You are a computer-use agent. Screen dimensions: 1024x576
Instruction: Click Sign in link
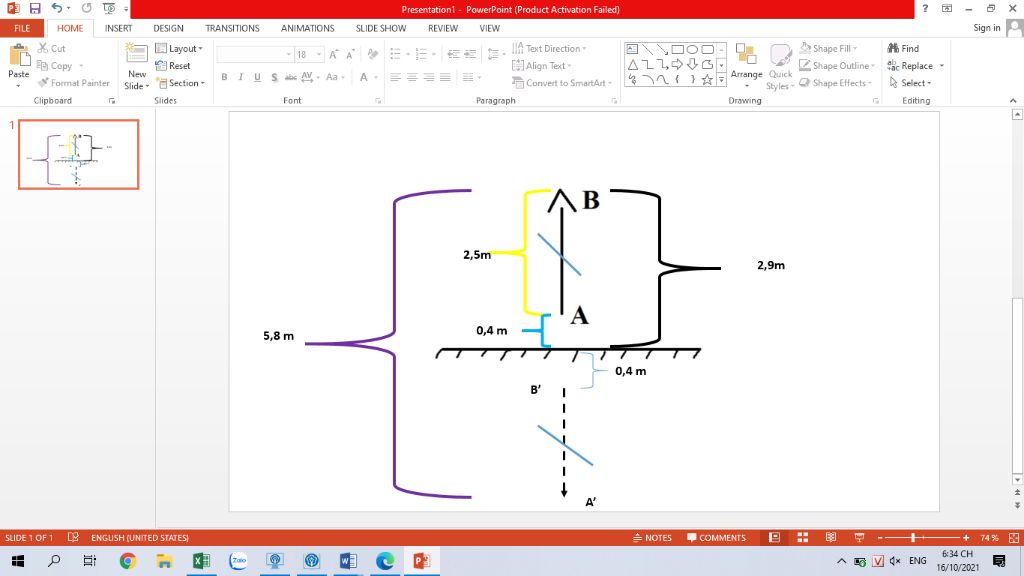(987, 27)
